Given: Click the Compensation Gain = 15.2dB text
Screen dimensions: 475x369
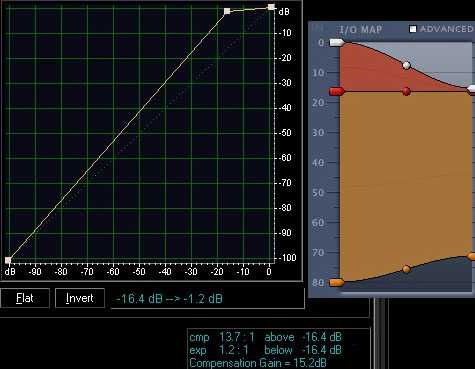Looking at the screenshot, I should [258, 363].
